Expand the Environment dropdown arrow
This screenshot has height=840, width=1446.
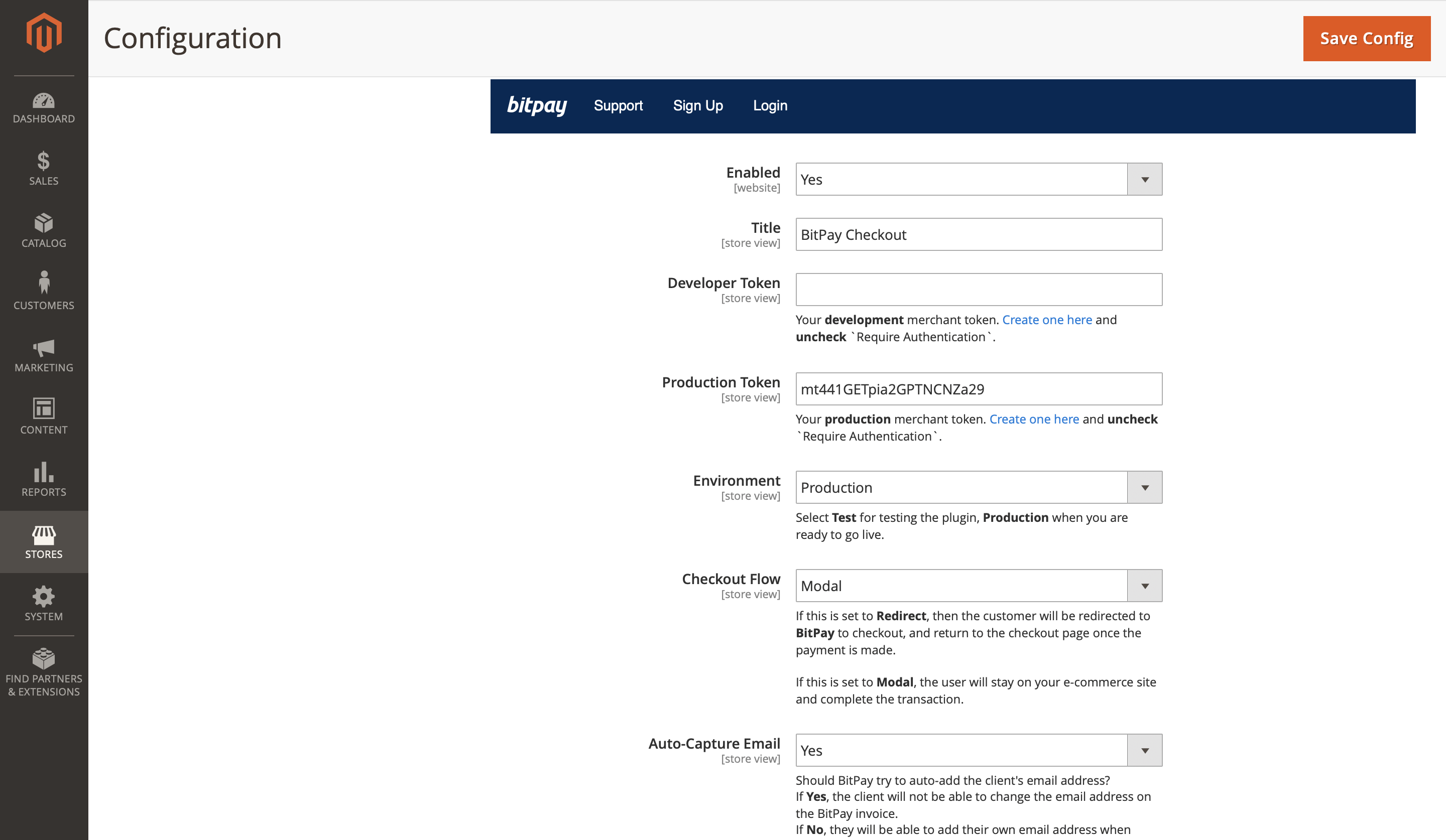click(x=1145, y=487)
